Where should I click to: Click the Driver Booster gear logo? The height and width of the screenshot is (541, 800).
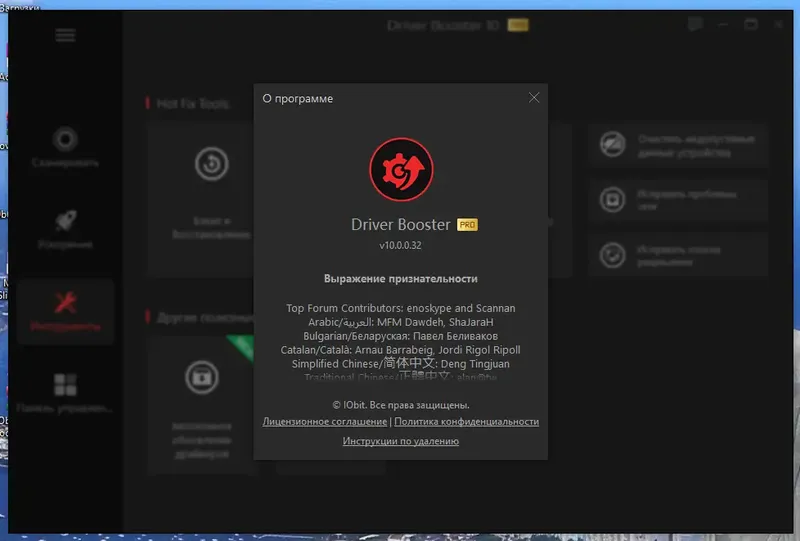coord(402,169)
